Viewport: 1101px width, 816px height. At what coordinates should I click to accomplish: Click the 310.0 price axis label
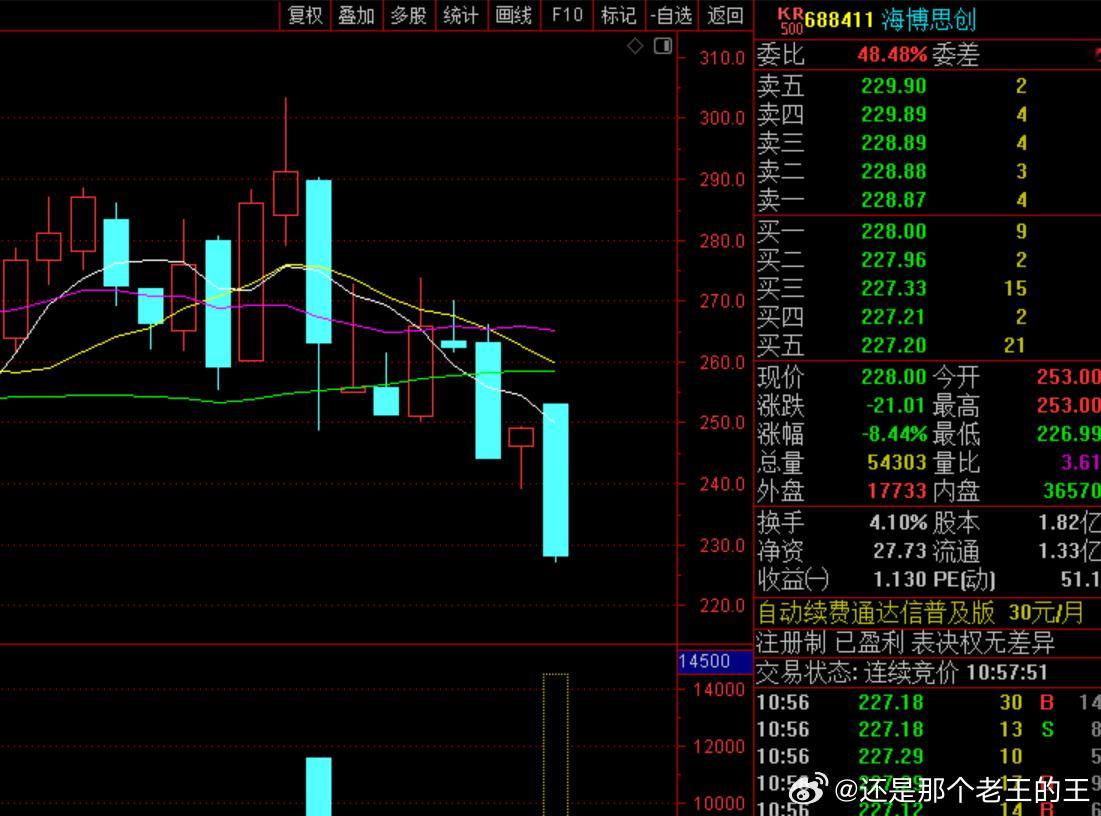[x=721, y=58]
